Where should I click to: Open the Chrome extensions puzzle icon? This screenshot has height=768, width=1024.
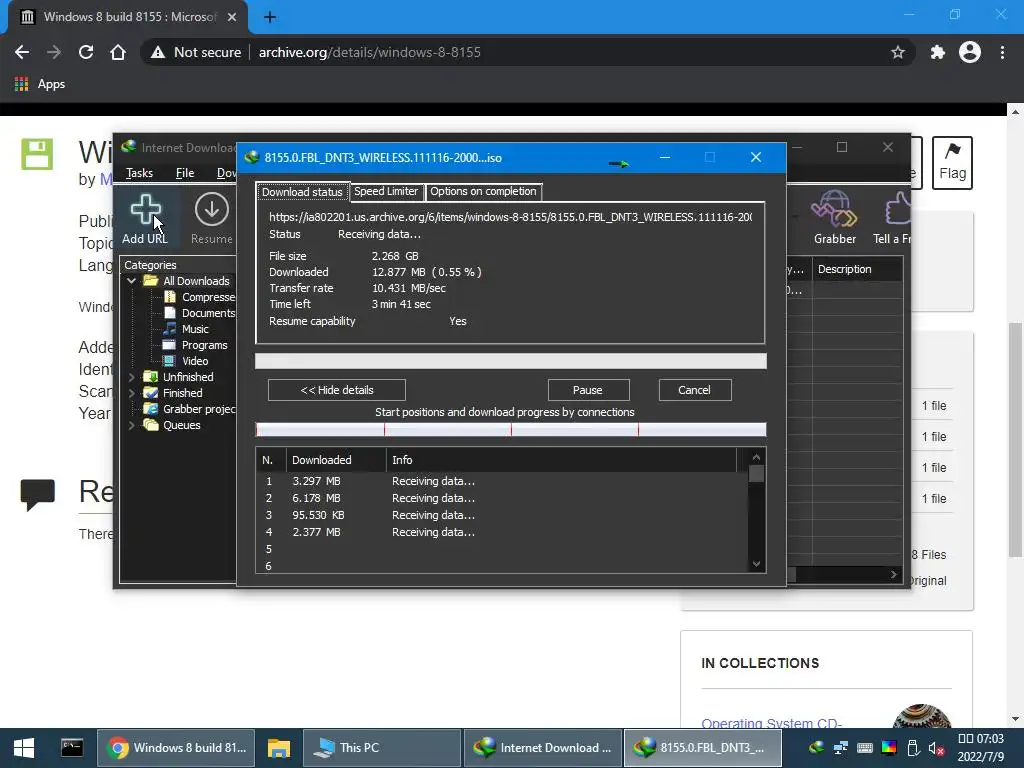937,52
